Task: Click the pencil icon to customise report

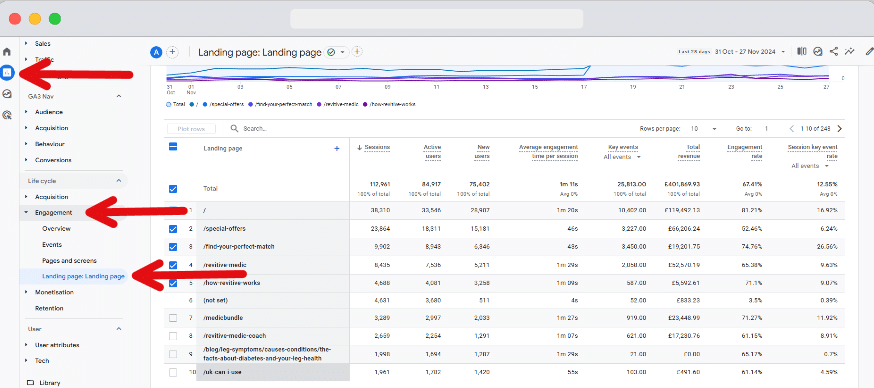Action: tap(869, 51)
